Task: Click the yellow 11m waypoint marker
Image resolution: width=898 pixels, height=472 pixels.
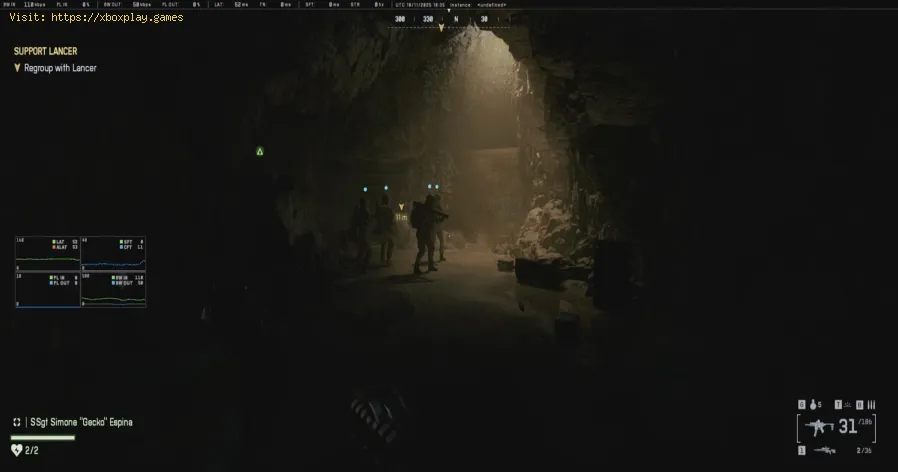Action: pos(402,207)
